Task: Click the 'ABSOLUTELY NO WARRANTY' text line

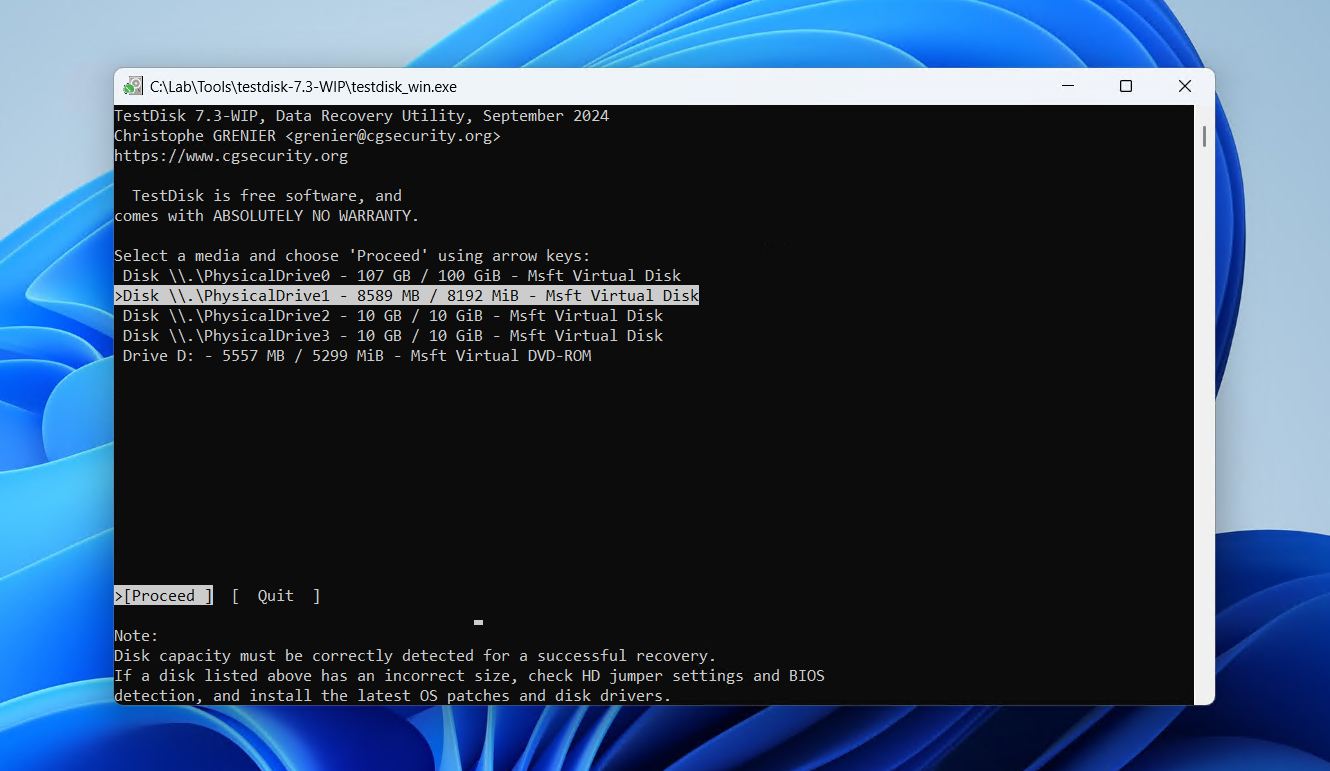Action: [266, 216]
